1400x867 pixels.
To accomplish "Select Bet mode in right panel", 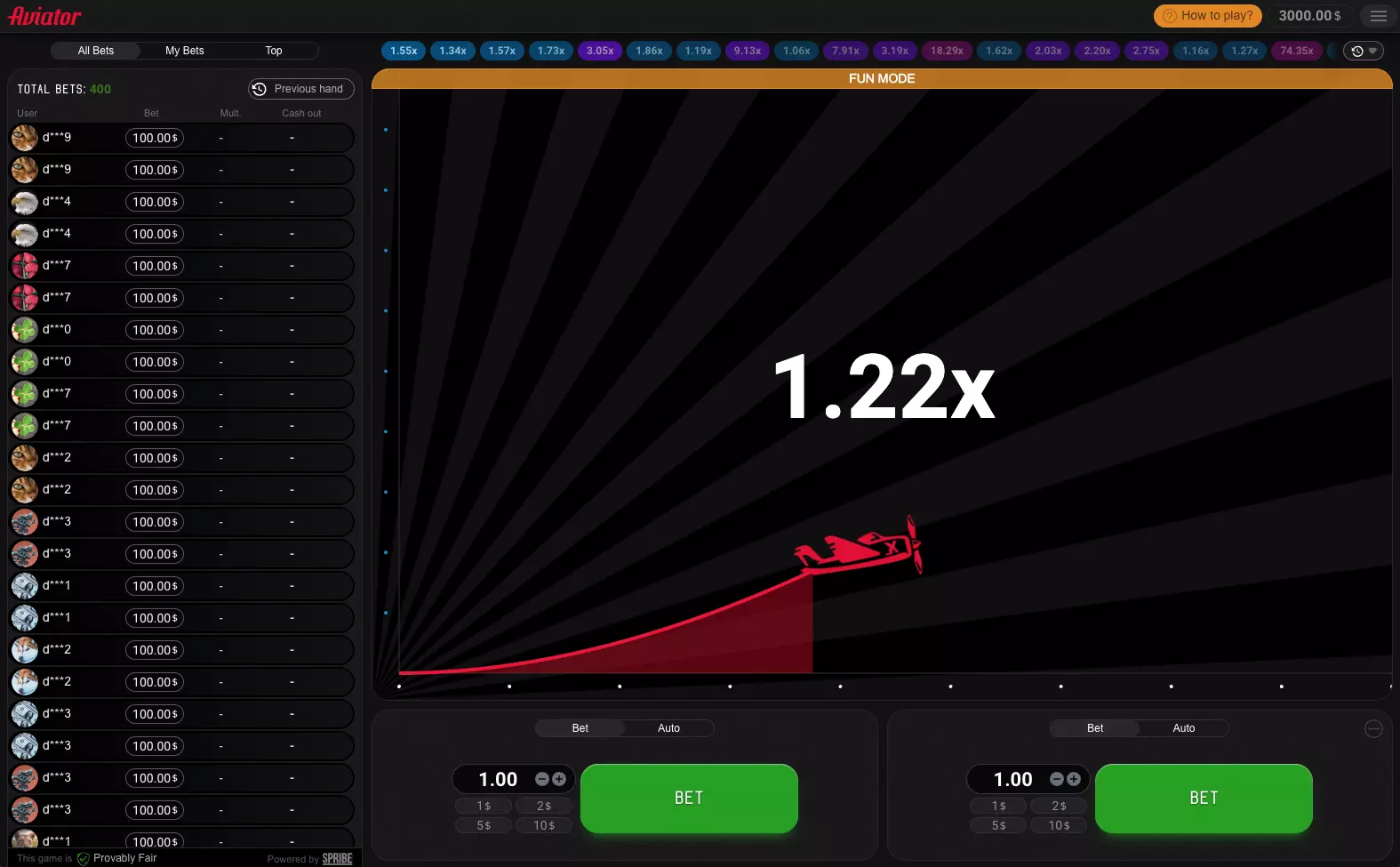I will pos(1095,728).
